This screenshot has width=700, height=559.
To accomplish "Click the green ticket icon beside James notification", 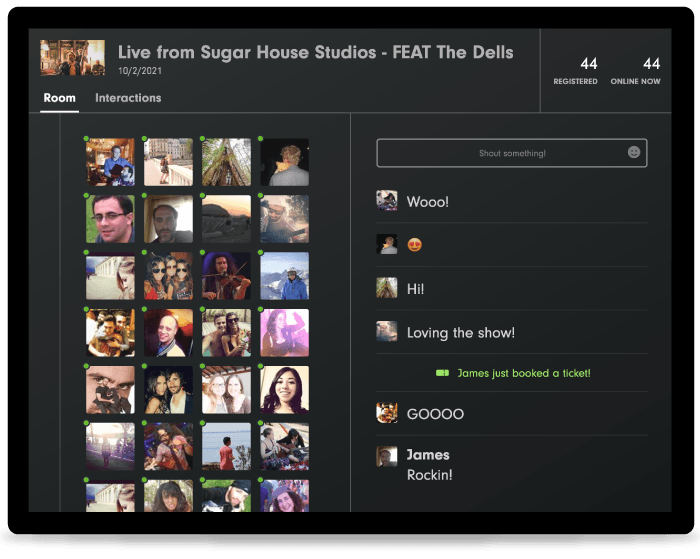I will click(x=442, y=373).
